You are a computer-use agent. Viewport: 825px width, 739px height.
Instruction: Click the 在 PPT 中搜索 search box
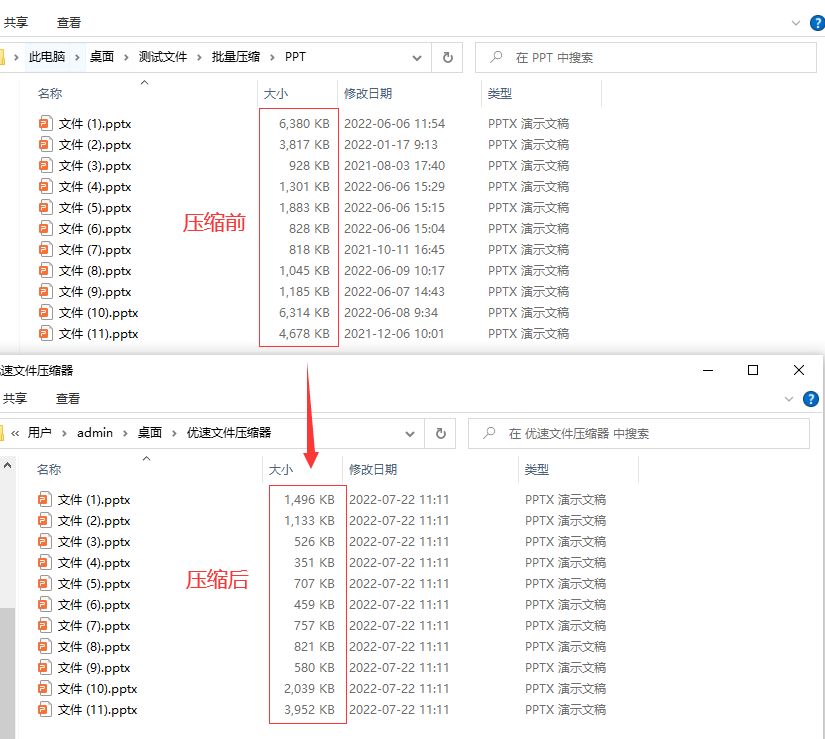(646, 57)
